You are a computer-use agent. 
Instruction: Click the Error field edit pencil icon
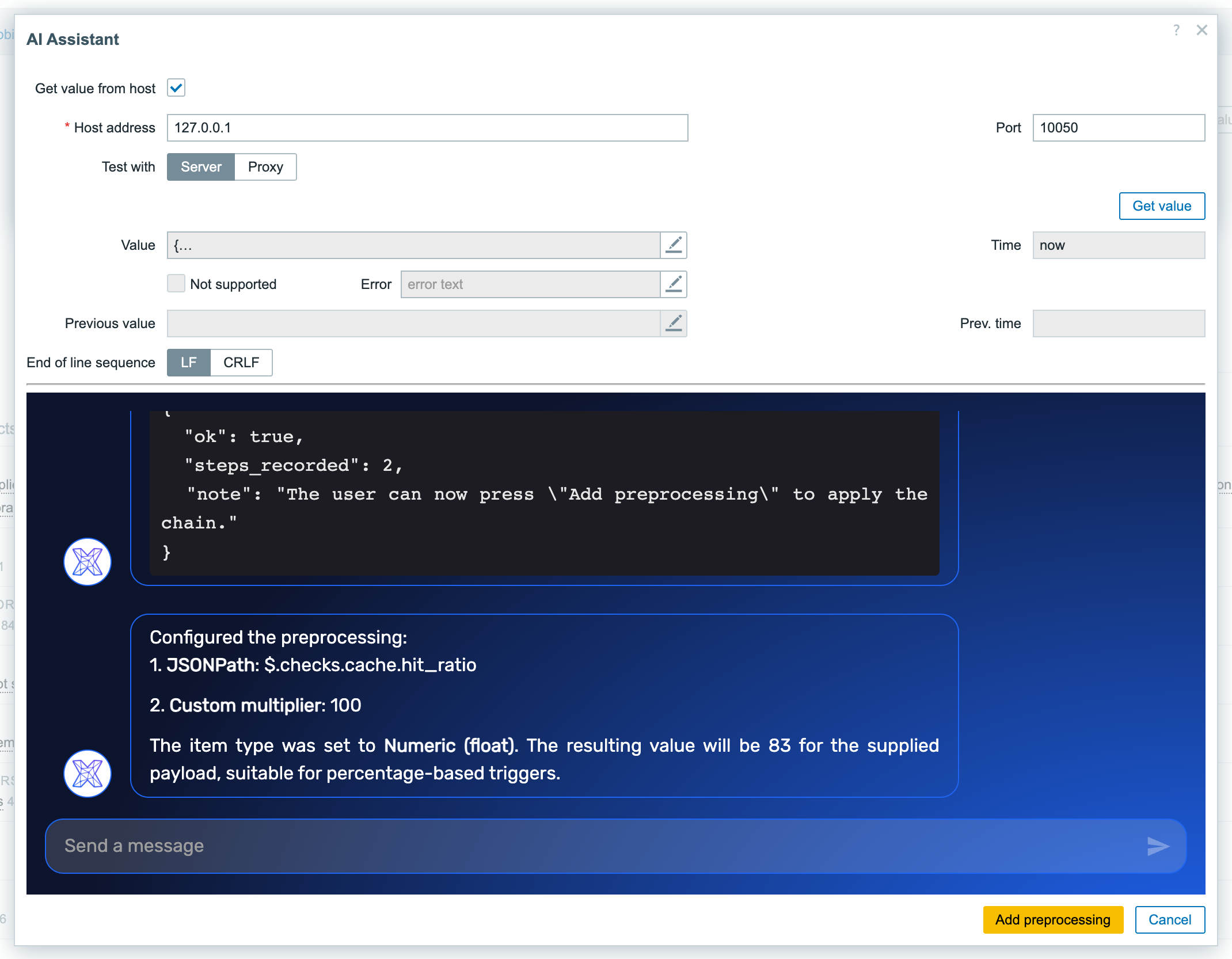[x=674, y=284]
